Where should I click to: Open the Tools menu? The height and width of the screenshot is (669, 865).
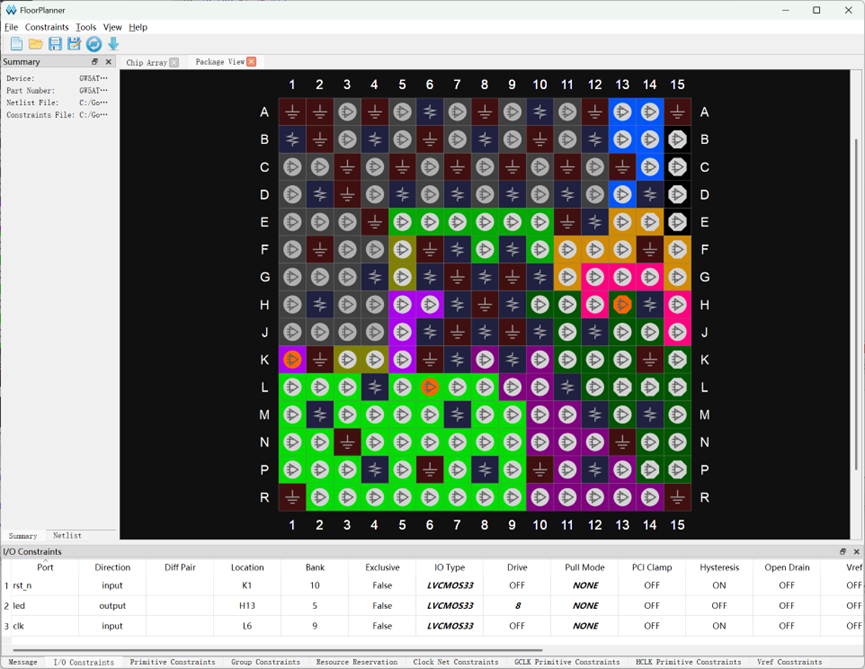(x=86, y=27)
